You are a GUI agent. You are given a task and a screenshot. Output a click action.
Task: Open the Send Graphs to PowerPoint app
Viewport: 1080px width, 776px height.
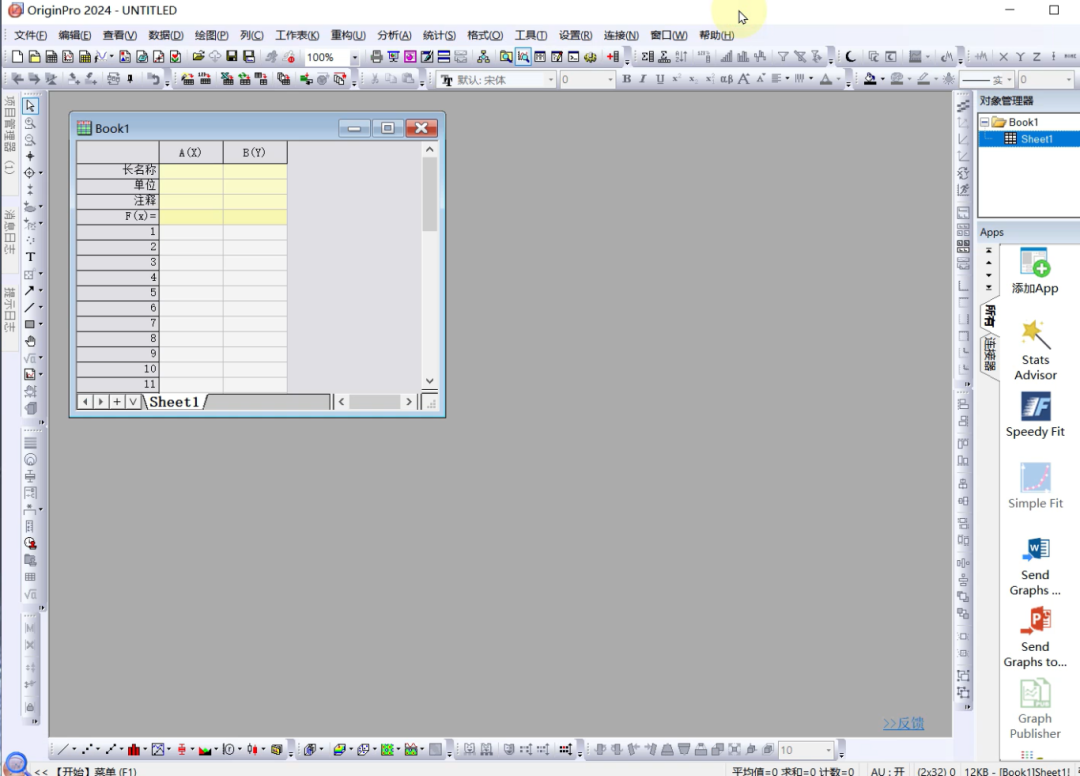(x=1035, y=638)
